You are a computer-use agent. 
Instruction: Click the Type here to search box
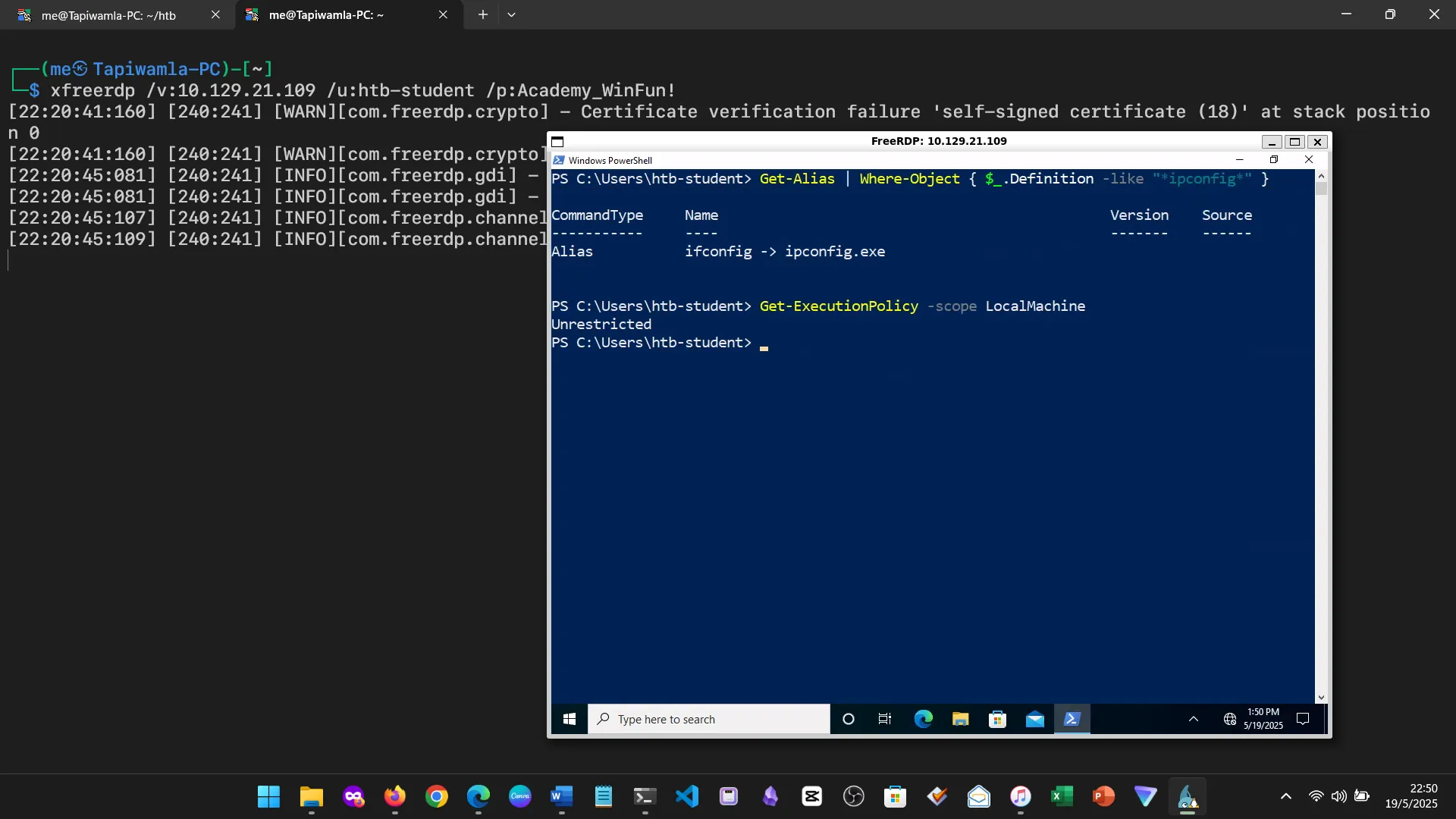pos(709,719)
